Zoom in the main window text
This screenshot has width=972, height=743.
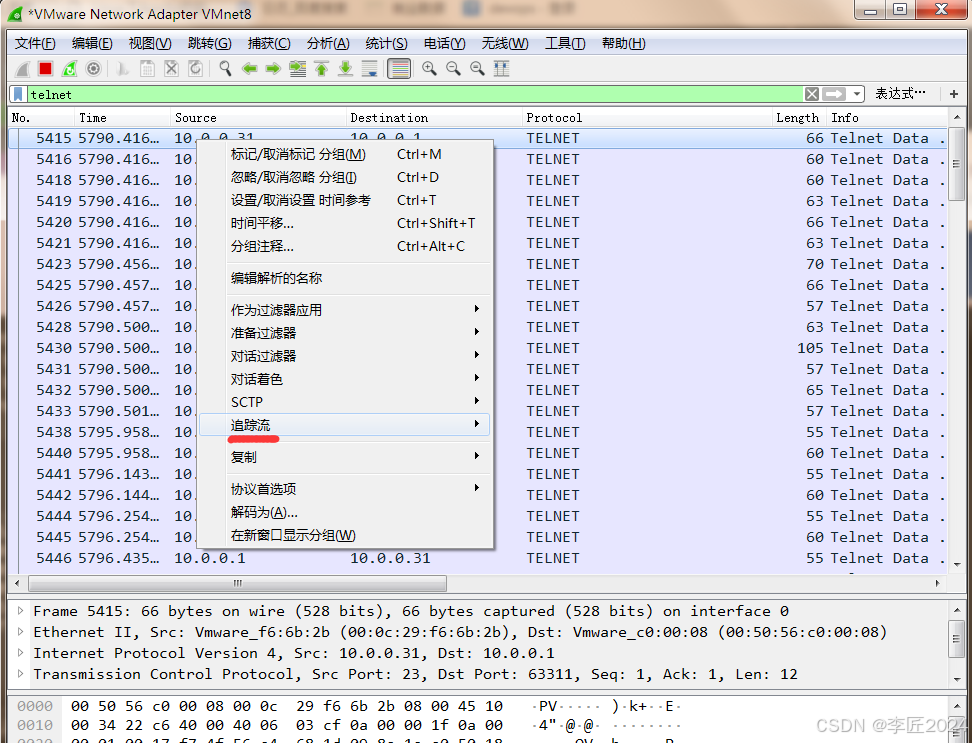click(x=429, y=69)
